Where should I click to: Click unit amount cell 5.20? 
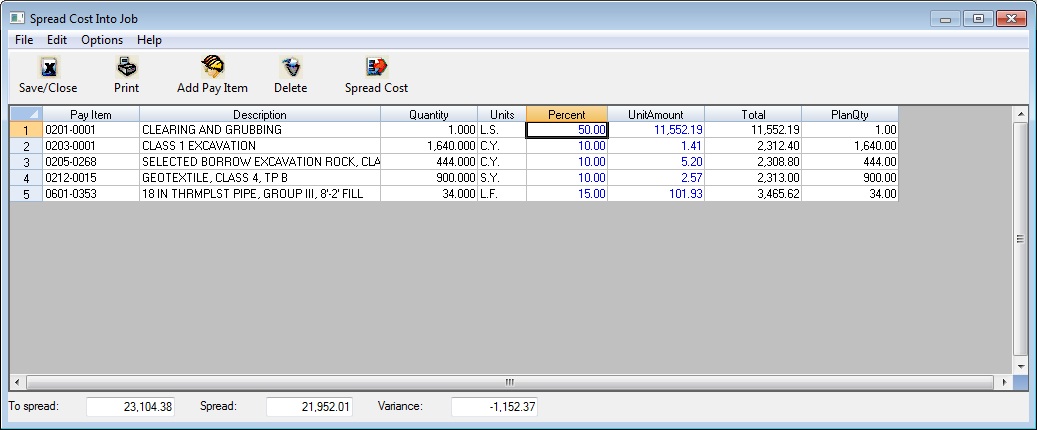(x=656, y=162)
